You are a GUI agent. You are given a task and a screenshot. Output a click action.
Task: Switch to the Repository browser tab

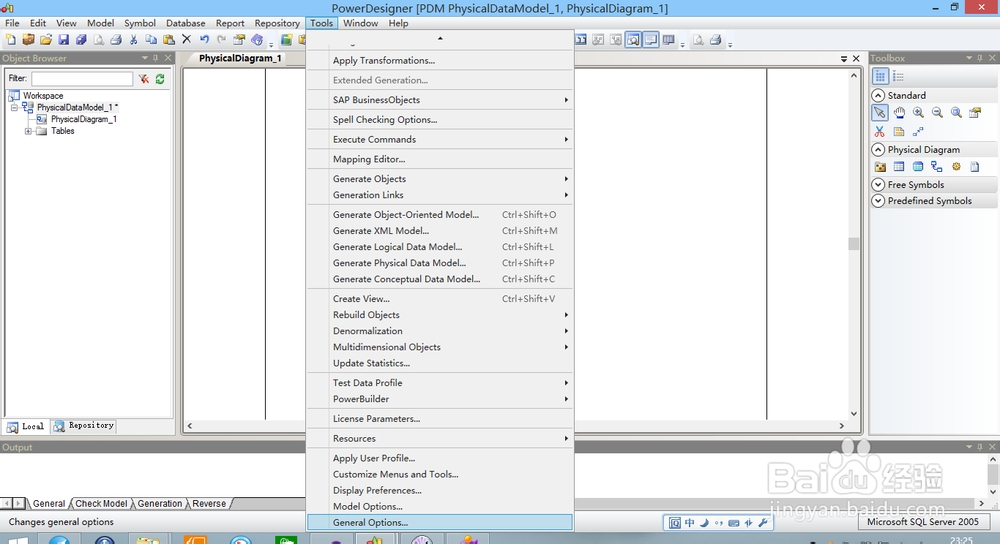click(x=84, y=425)
